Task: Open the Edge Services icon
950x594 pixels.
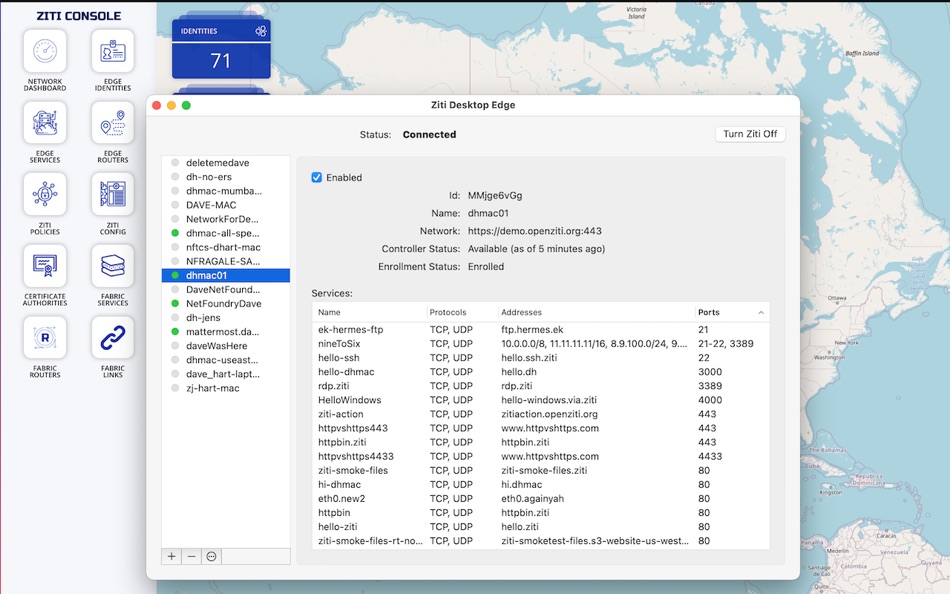Action: [45, 123]
